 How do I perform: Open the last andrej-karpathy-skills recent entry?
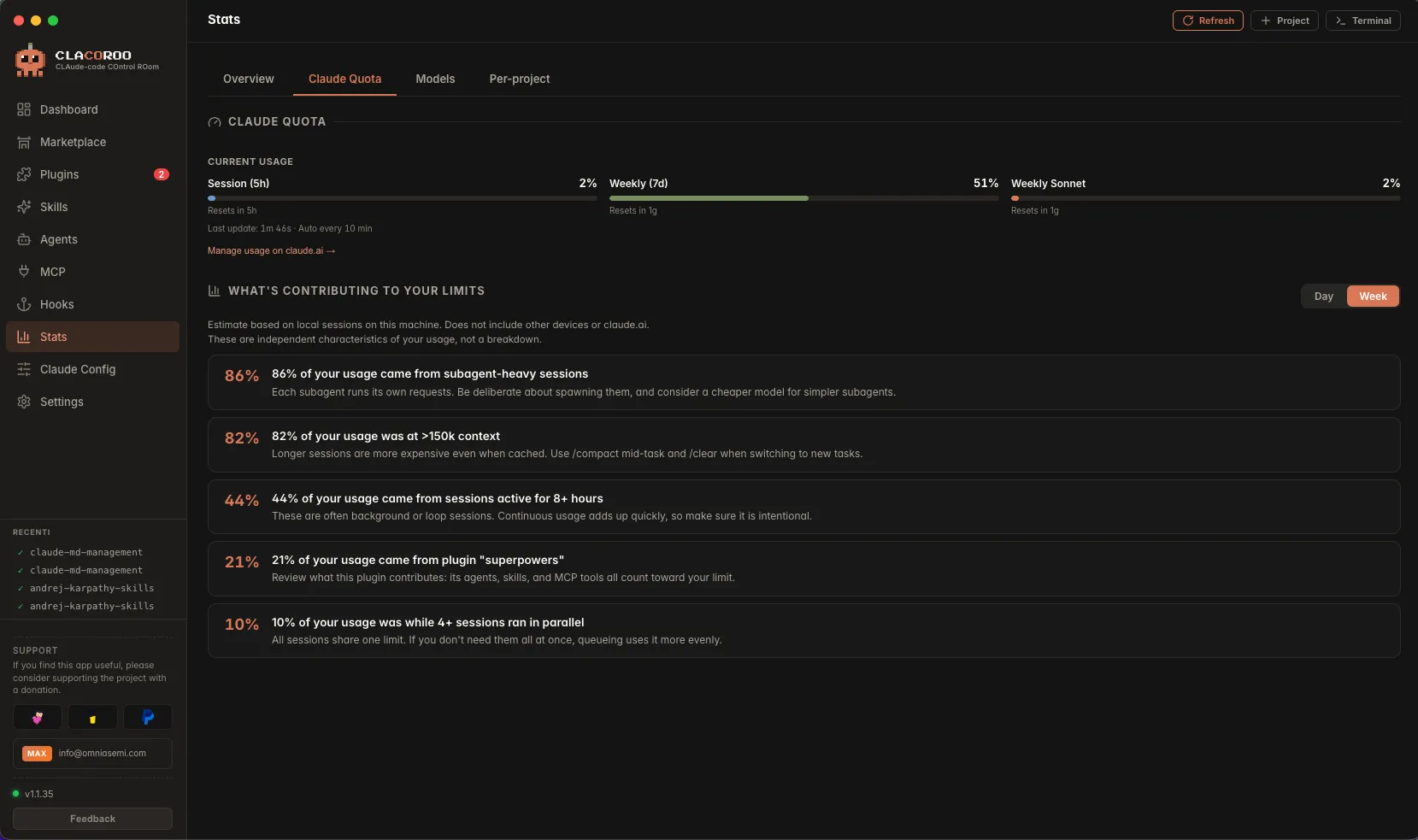tap(91, 607)
